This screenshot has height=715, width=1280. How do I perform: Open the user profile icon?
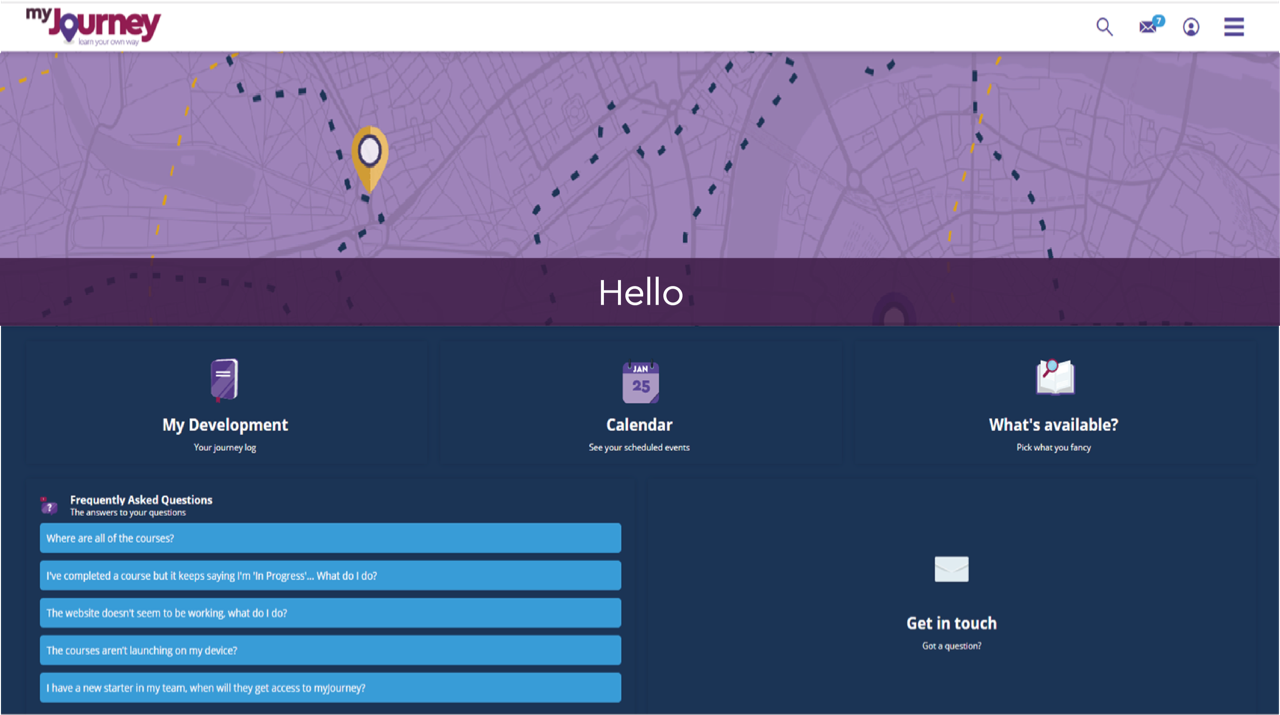click(x=1191, y=27)
